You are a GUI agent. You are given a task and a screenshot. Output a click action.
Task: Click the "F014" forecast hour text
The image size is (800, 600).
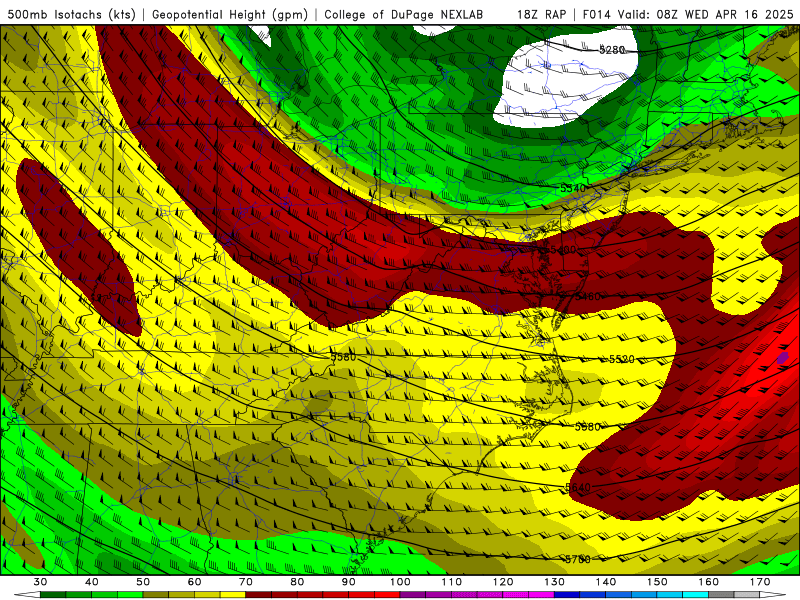(597, 15)
